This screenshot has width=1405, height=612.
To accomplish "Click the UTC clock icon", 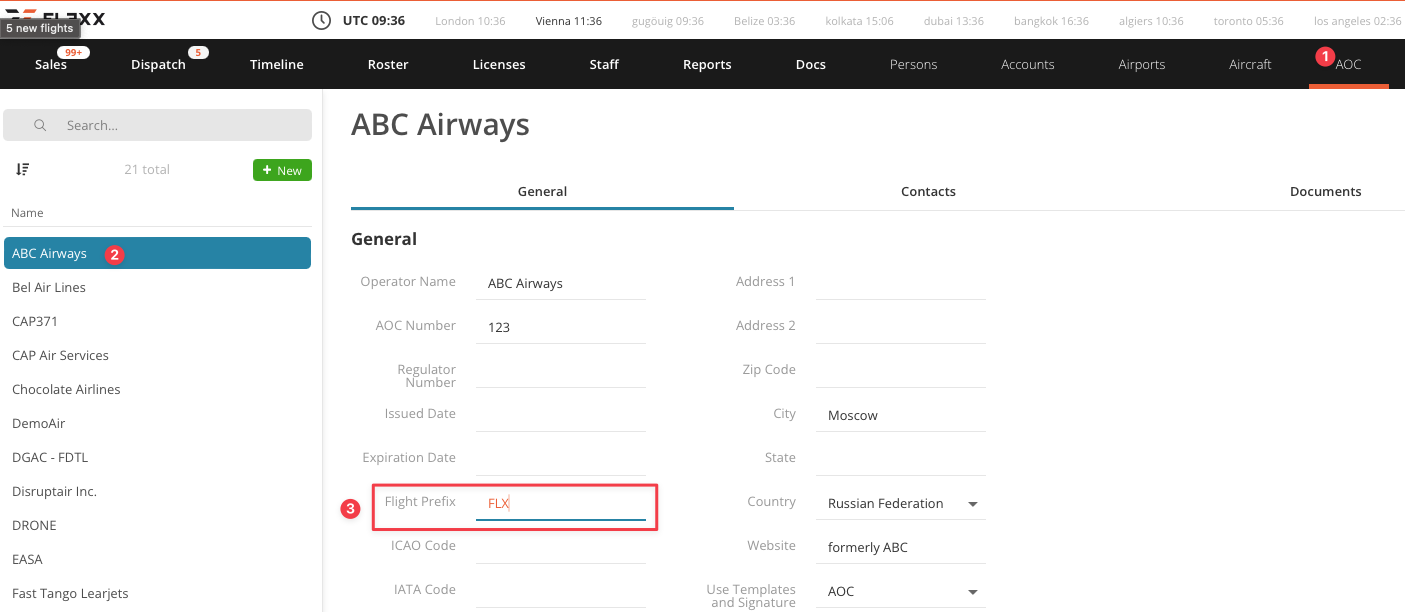I will click(321, 20).
